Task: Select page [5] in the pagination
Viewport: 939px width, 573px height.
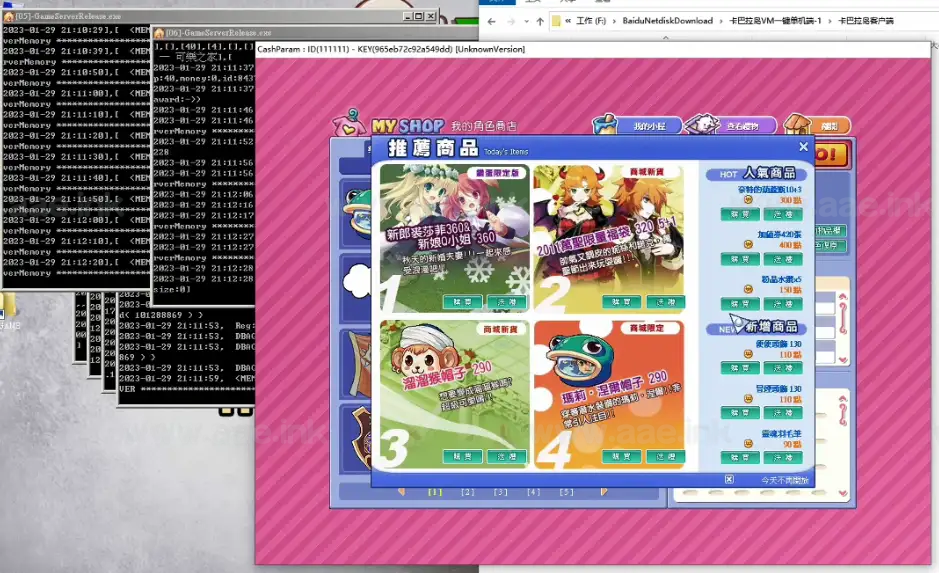Action: point(567,492)
